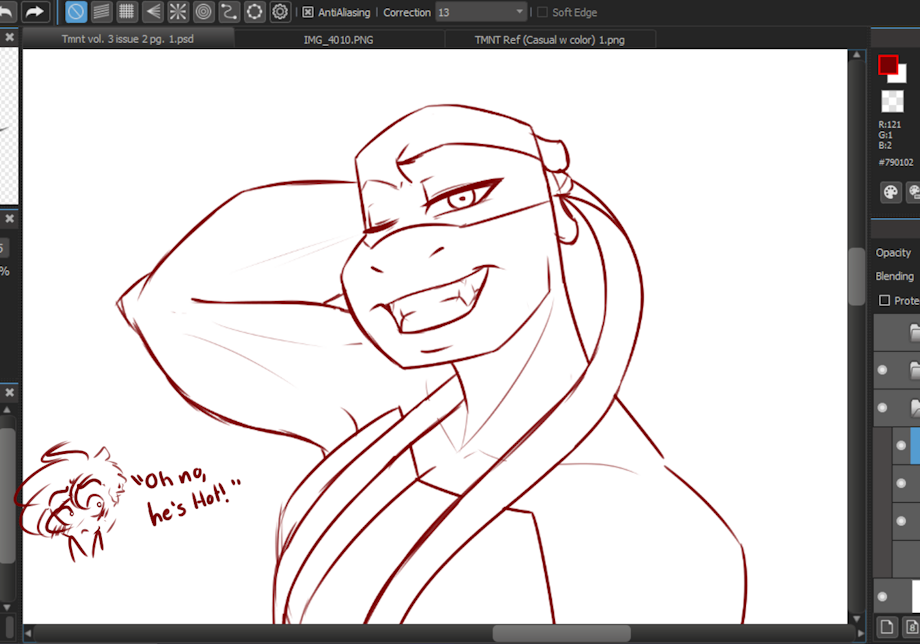Select the transparent color swatch

coord(892,101)
